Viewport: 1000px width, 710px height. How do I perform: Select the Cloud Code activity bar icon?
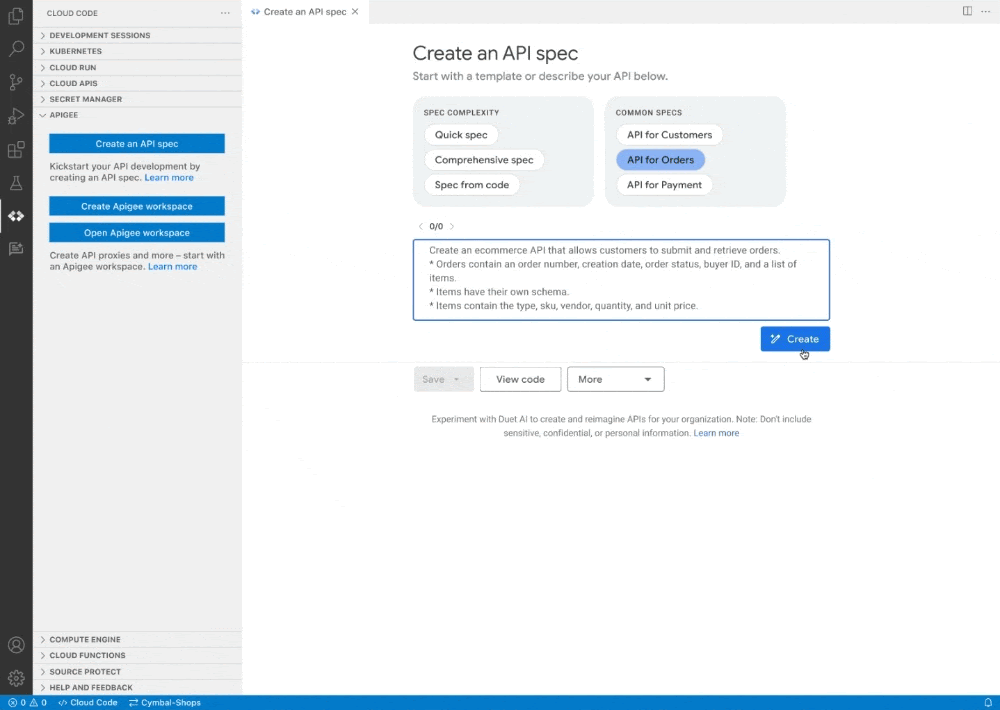pyautogui.click(x=16, y=215)
